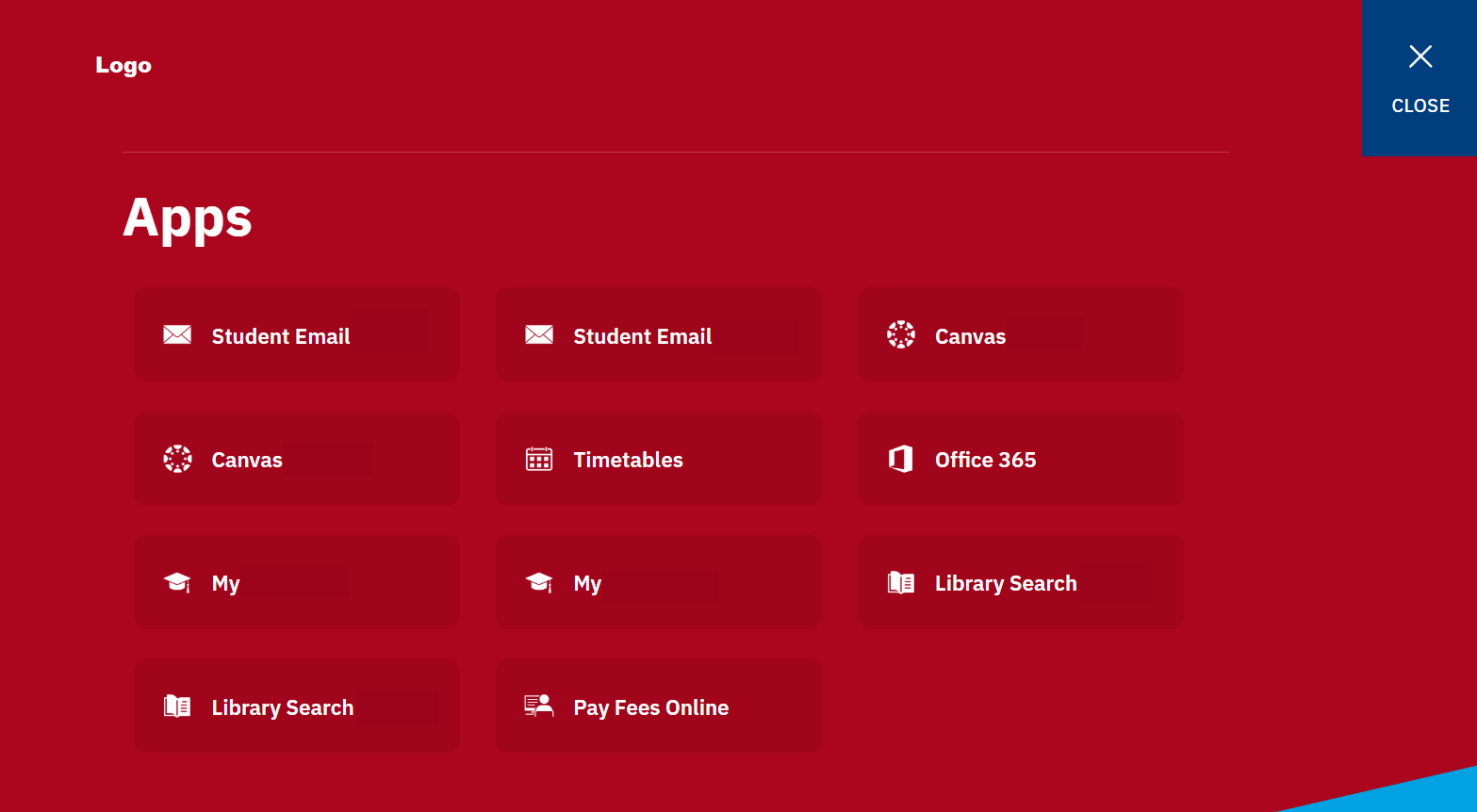The width and height of the screenshot is (1477, 812).
Task: Click graduation cap icon above leftmost Library Search
Action: (177, 583)
